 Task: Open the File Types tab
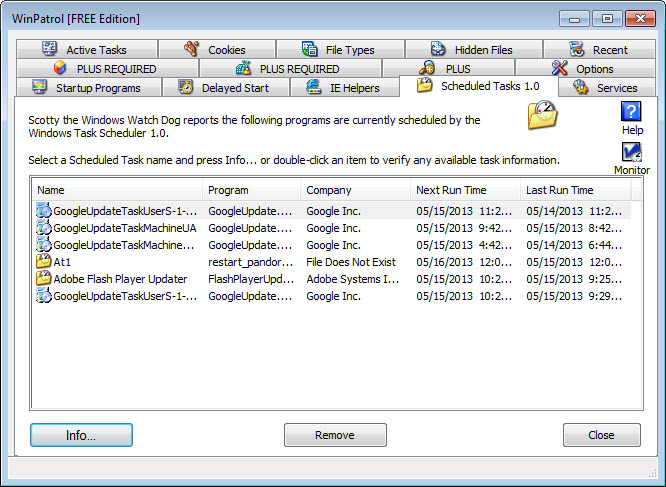click(x=341, y=49)
